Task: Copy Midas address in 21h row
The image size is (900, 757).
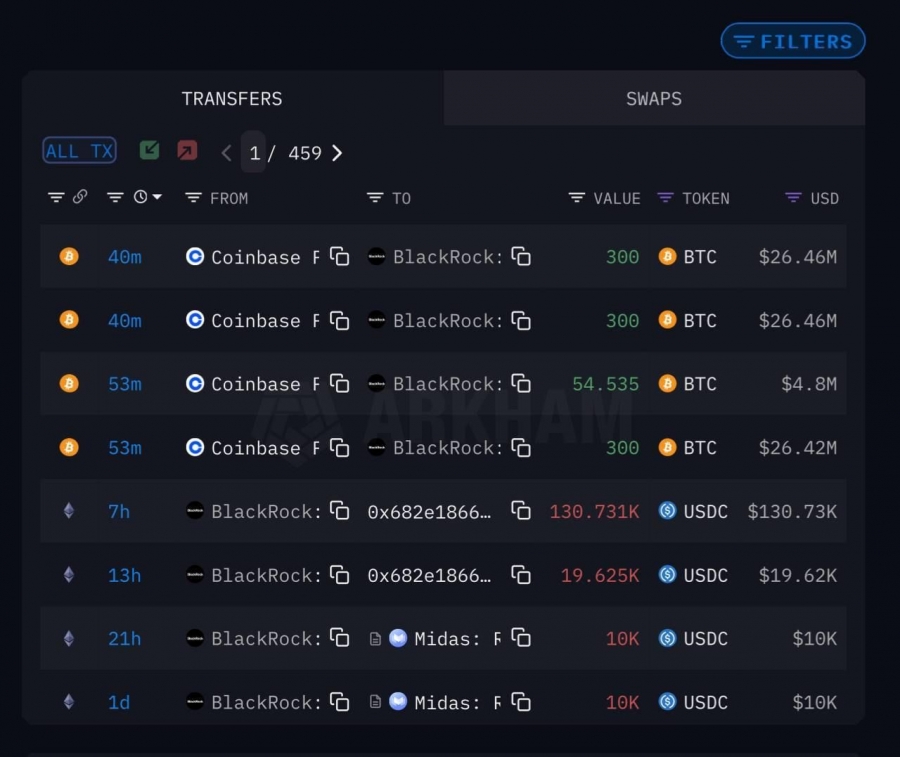Action: pos(521,638)
